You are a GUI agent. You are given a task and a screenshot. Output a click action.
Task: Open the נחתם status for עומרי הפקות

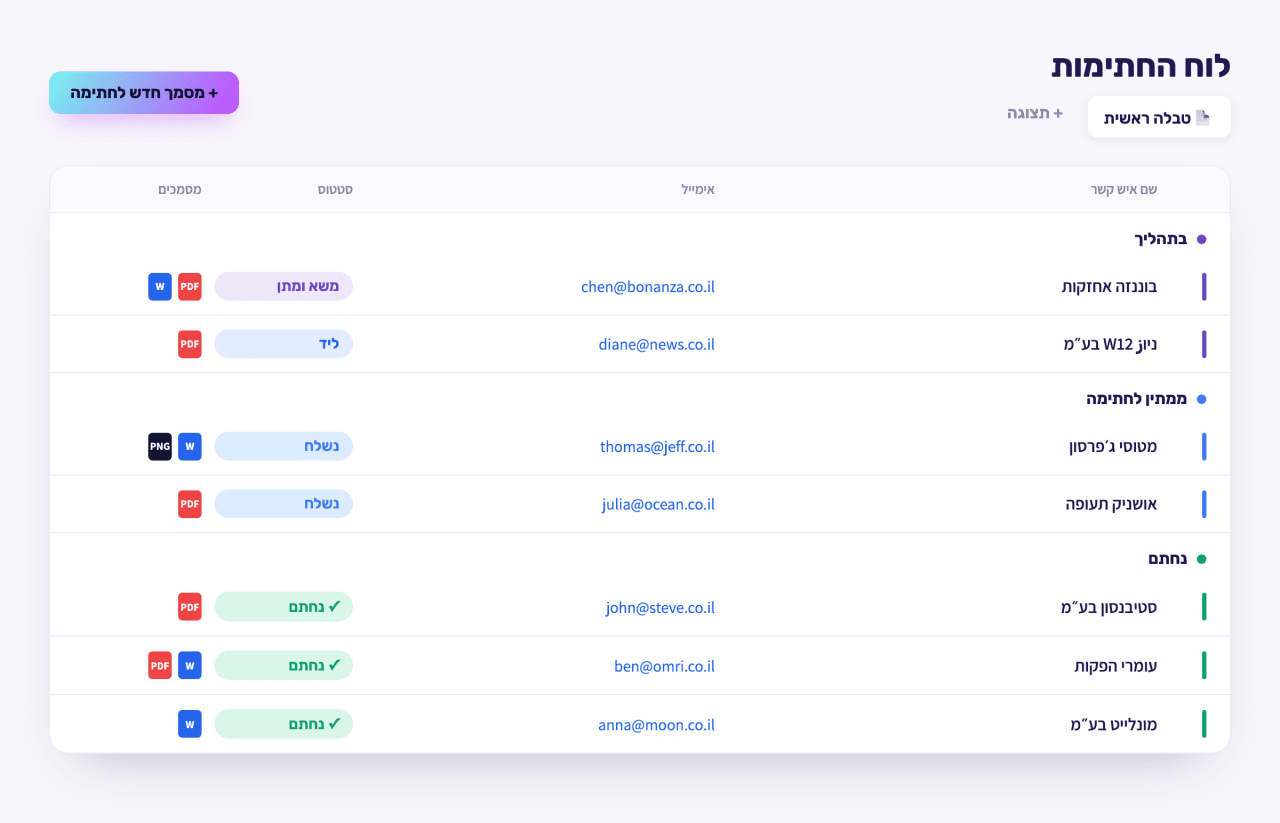[284, 665]
